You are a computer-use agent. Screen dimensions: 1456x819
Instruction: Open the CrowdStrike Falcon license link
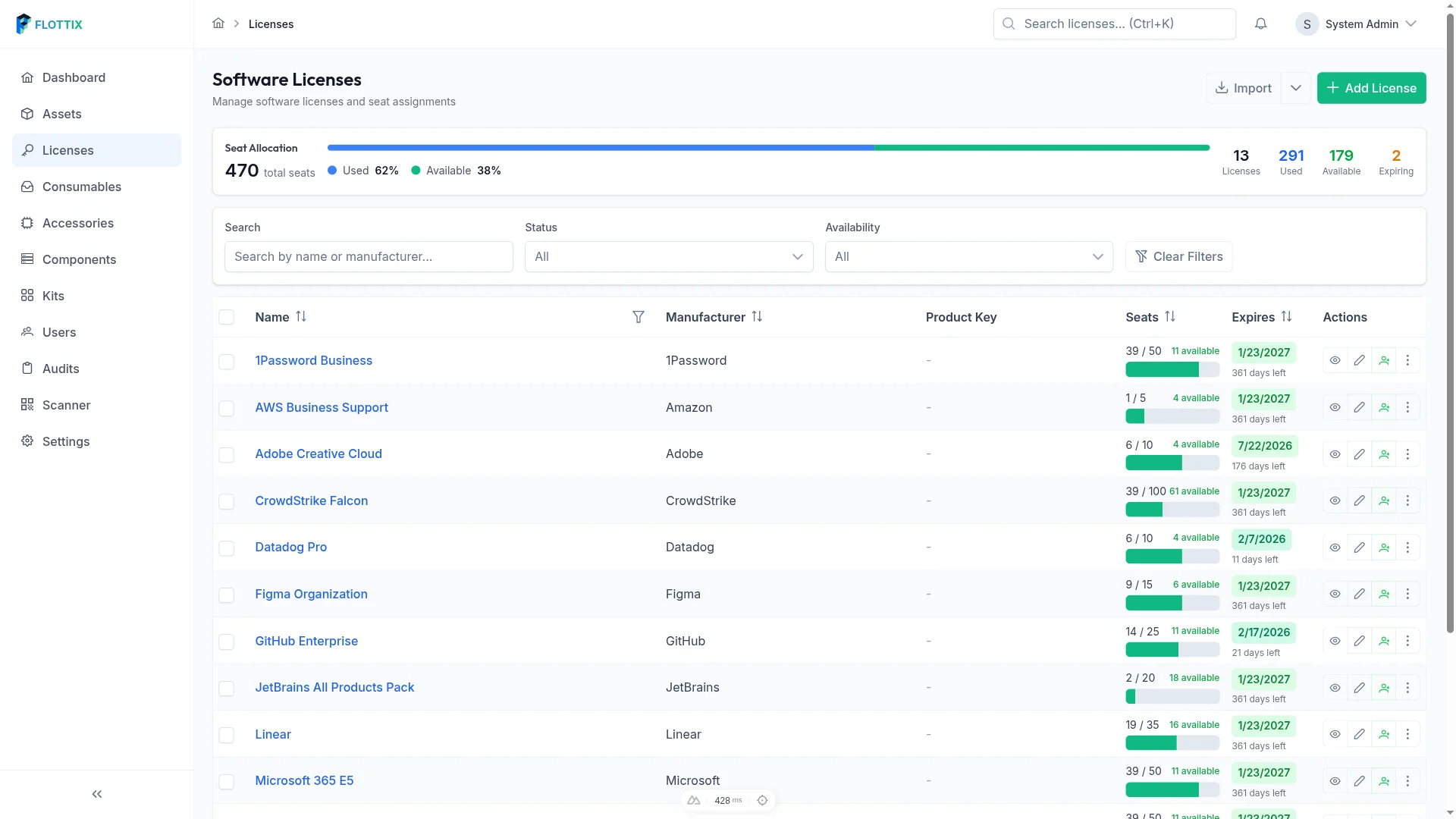[x=311, y=500]
